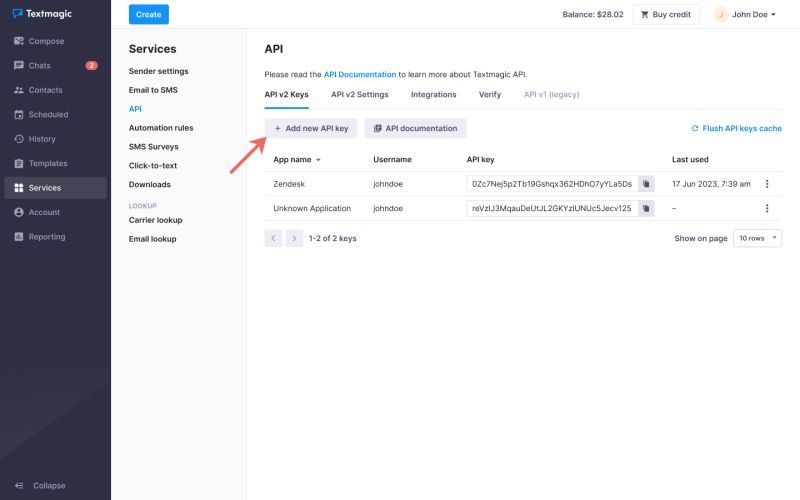Open Carrier lookup
Screen dimensions: 800x500
pos(156,220)
